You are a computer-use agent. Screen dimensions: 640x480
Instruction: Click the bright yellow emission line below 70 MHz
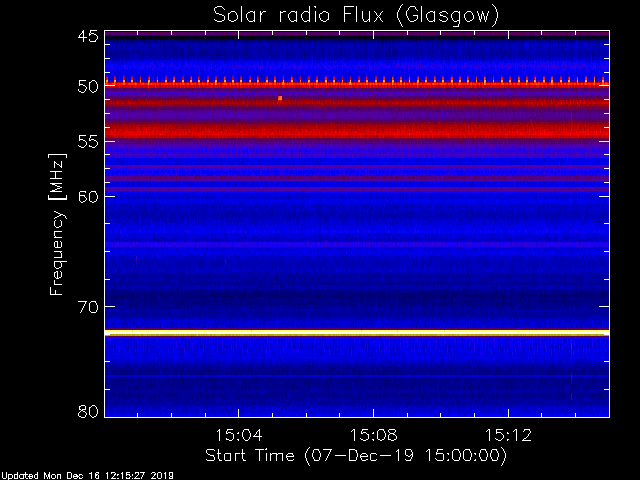point(357,333)
